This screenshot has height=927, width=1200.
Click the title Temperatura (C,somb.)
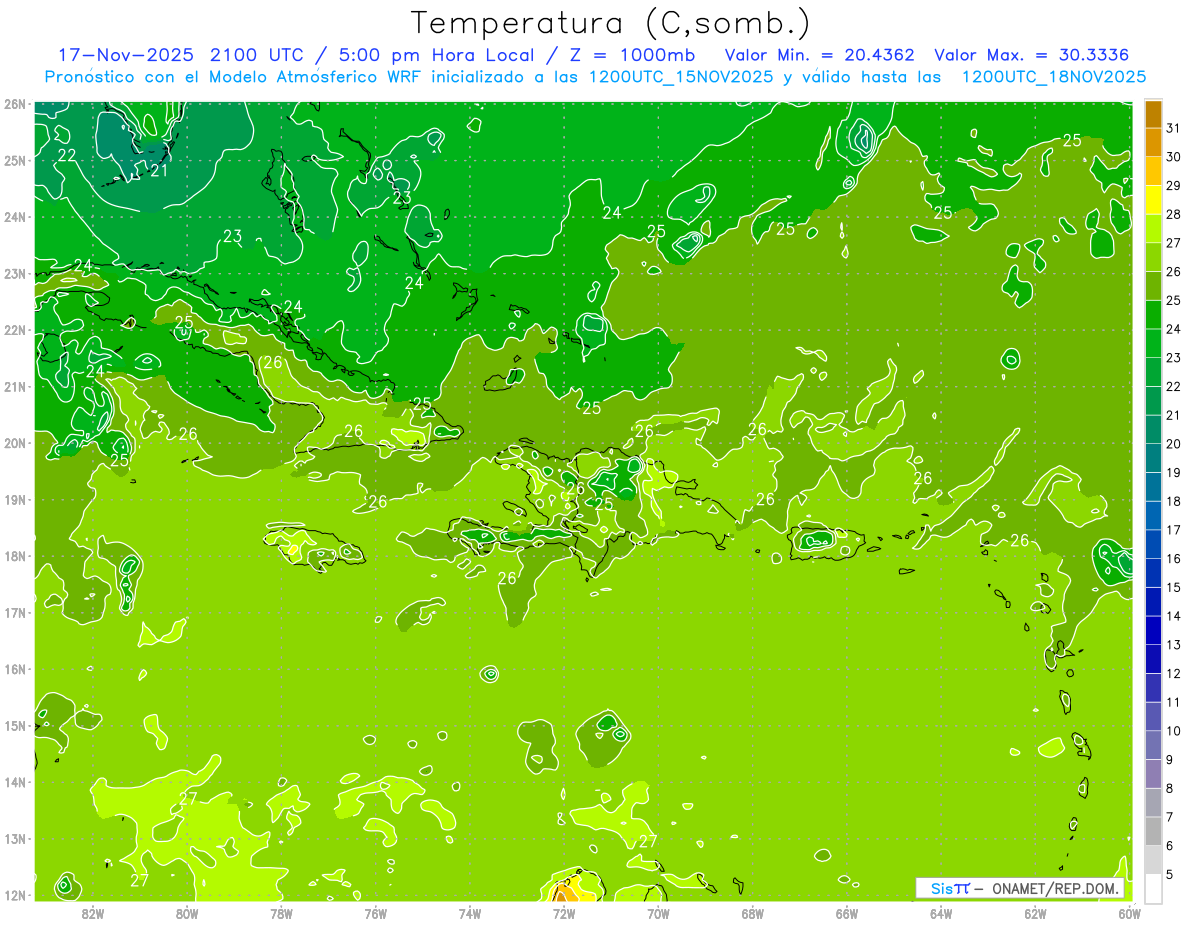coord(611,23)
